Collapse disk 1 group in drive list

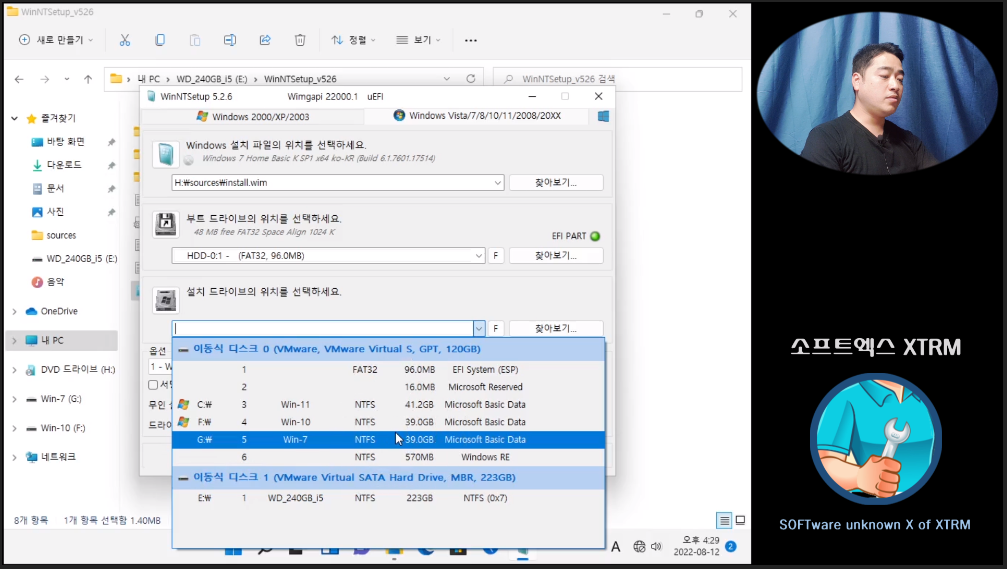(x=184, y=478)
